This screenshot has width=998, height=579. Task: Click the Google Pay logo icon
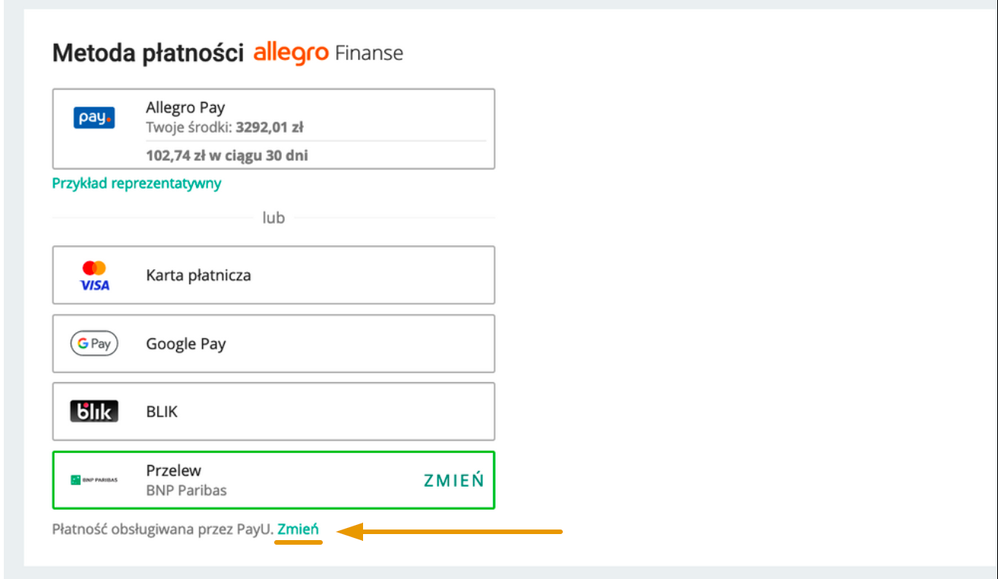pyautogui.click(x=94, y=344)
